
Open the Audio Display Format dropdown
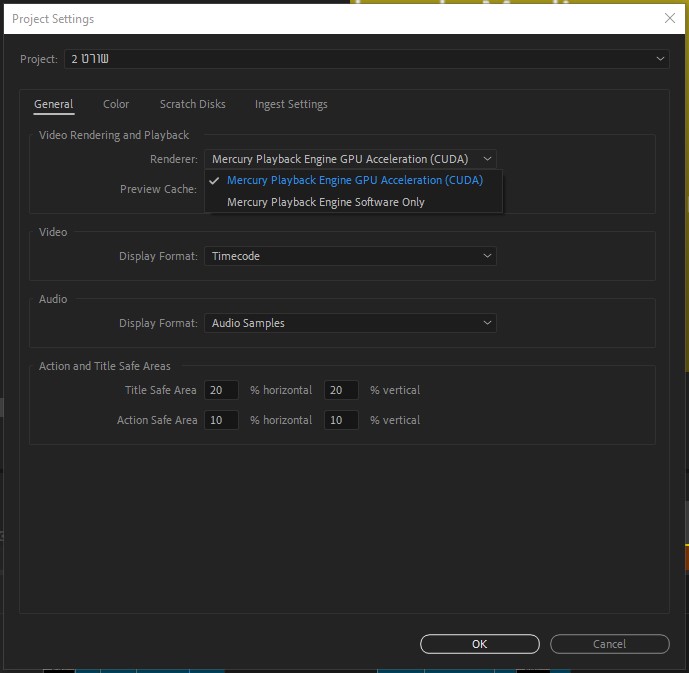(350, 323)
